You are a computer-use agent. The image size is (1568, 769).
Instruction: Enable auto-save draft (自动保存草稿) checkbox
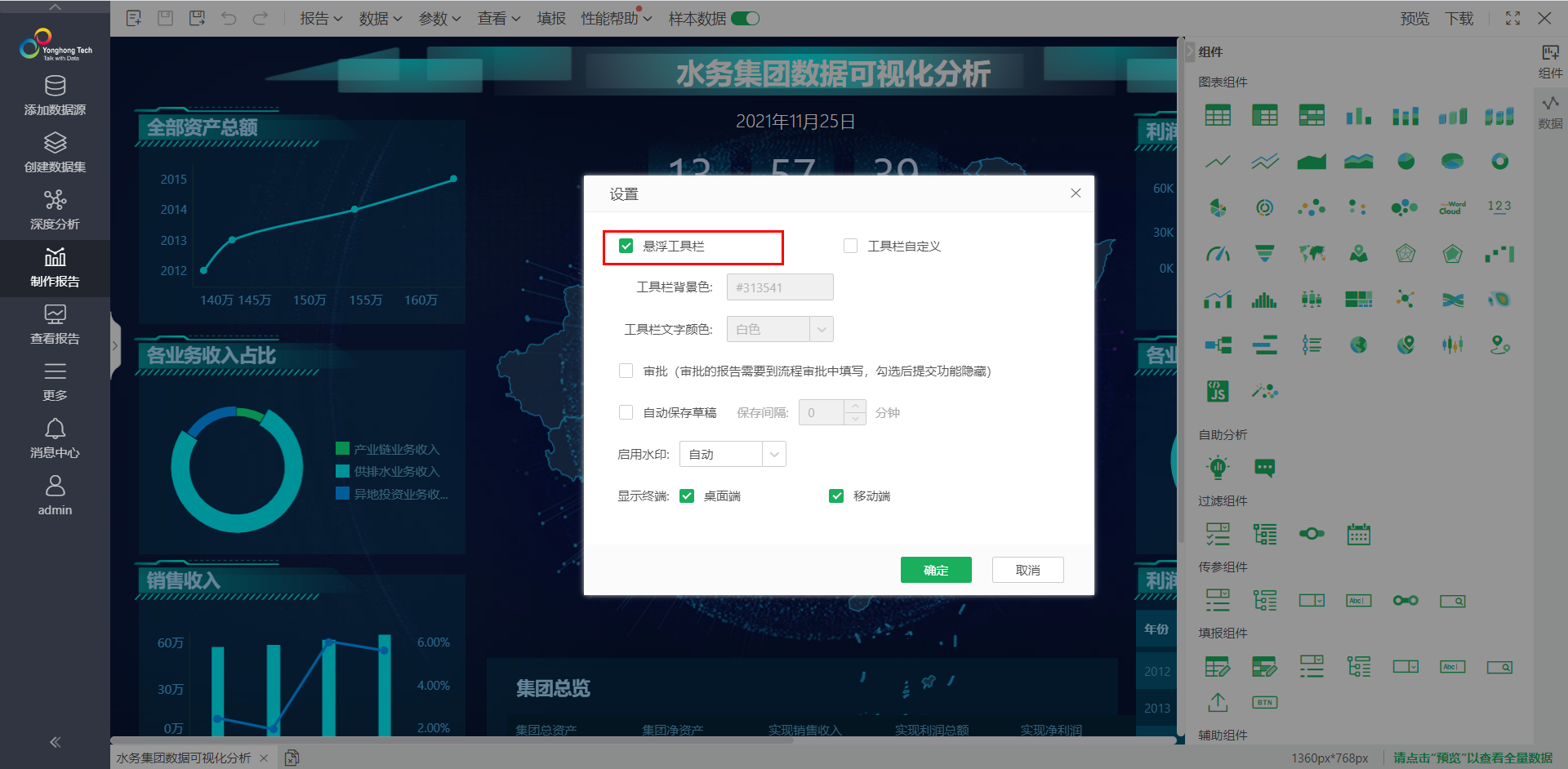pyautogui.click(x=626, y=412)
